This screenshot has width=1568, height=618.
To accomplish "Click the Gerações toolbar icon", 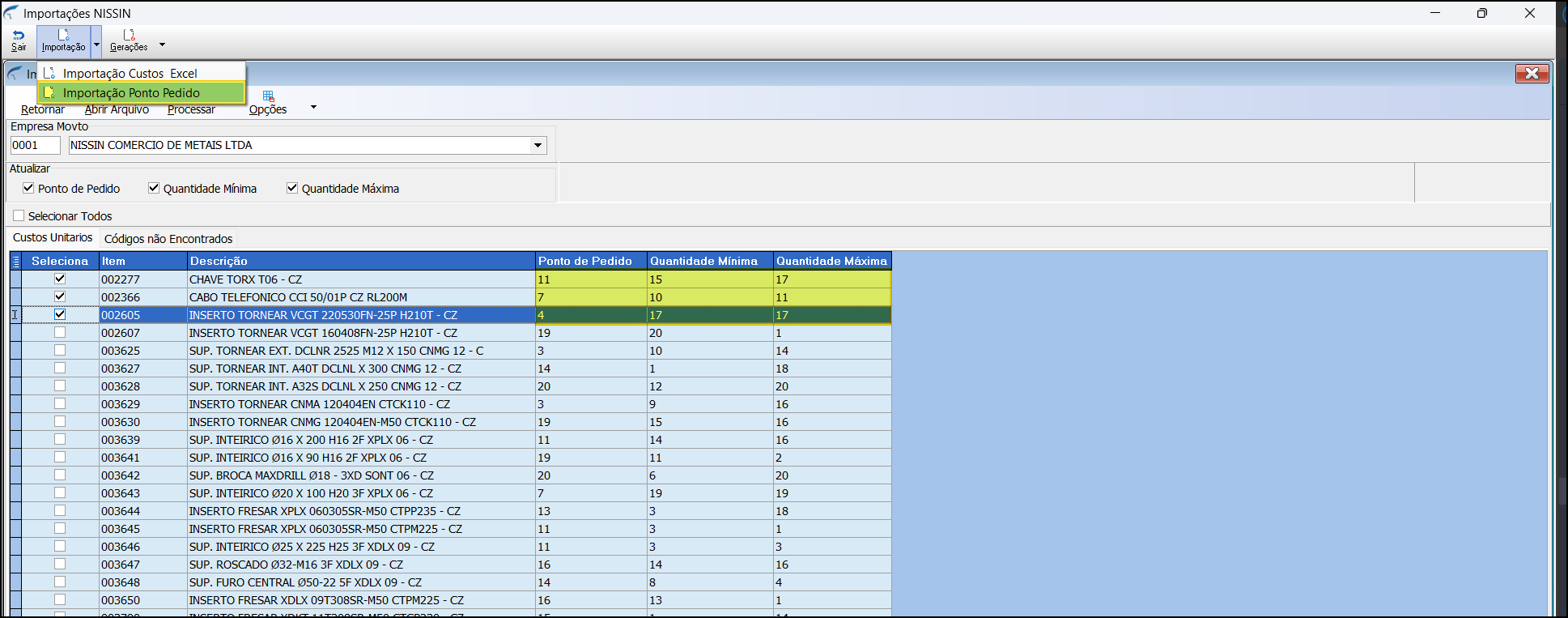I will [129, 36].
